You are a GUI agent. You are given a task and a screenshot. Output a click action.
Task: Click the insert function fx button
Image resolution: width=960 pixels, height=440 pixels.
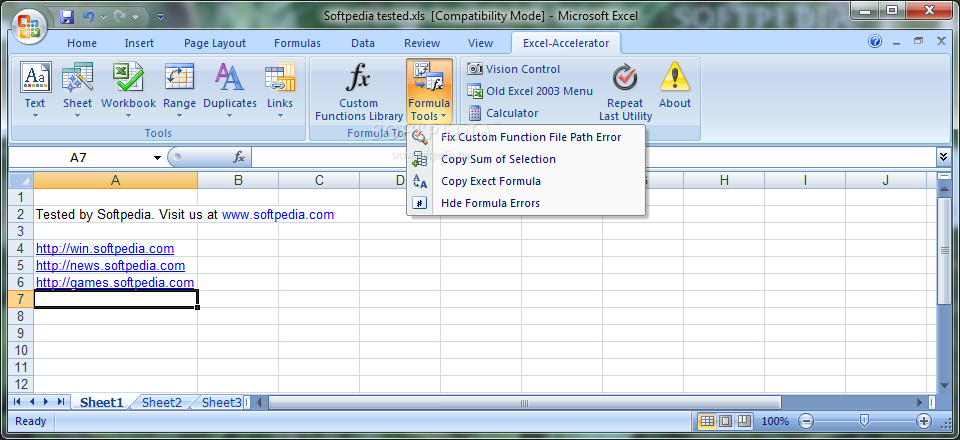[239, 158]
